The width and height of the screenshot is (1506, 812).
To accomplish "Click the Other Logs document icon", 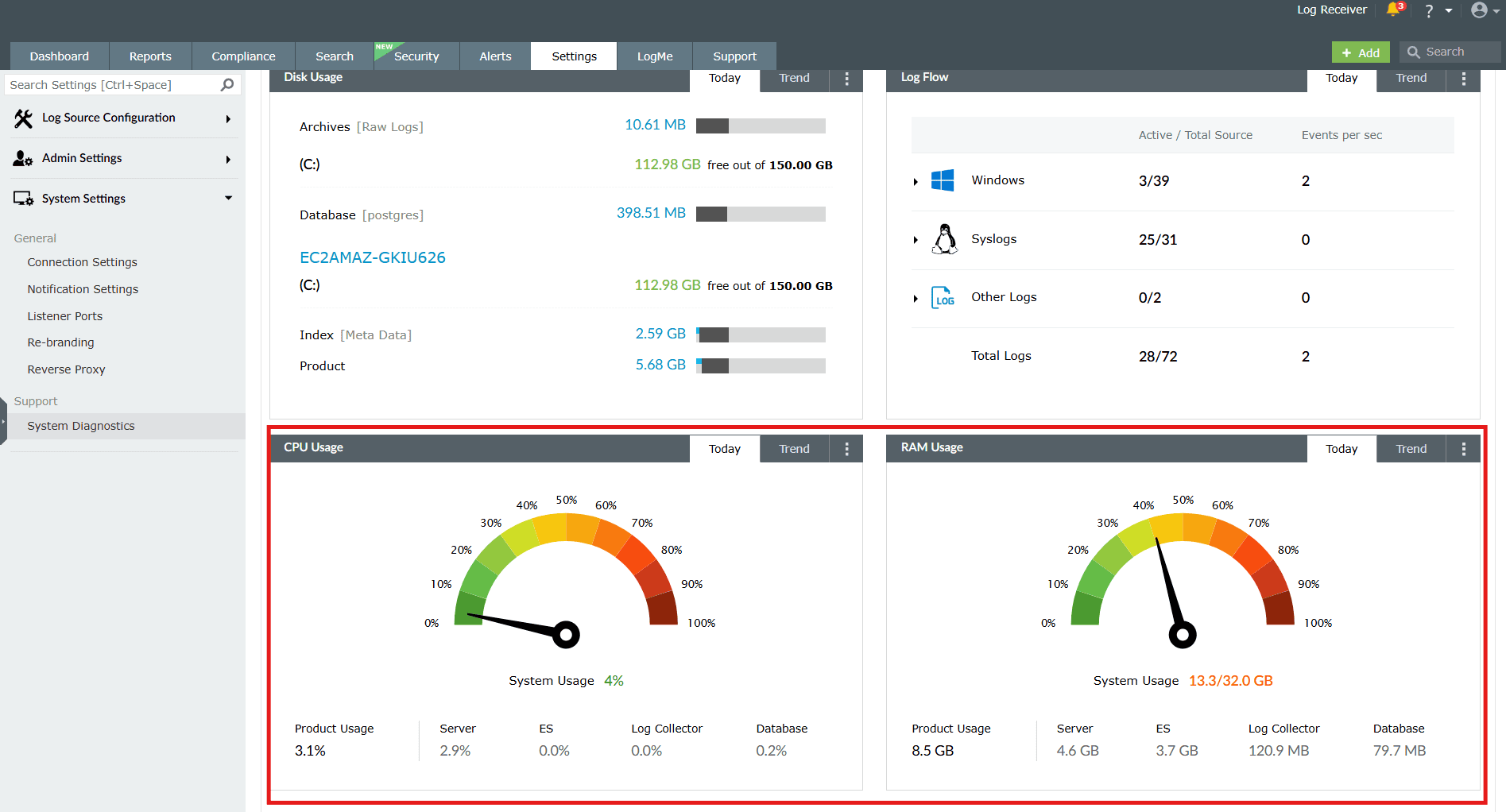I will pyautogui.click(x=943, y=297).
